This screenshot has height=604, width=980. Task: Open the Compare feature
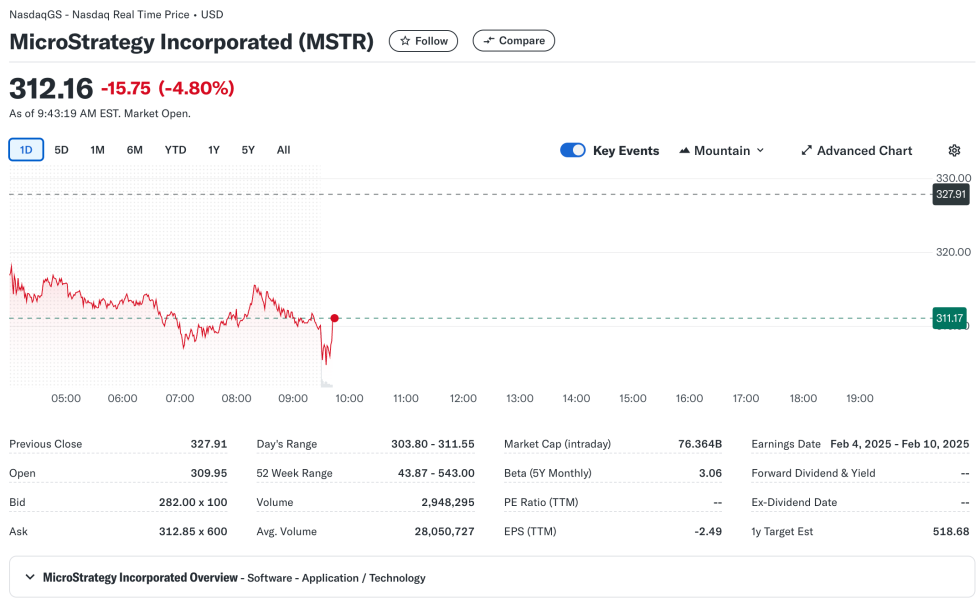point(513,41)
